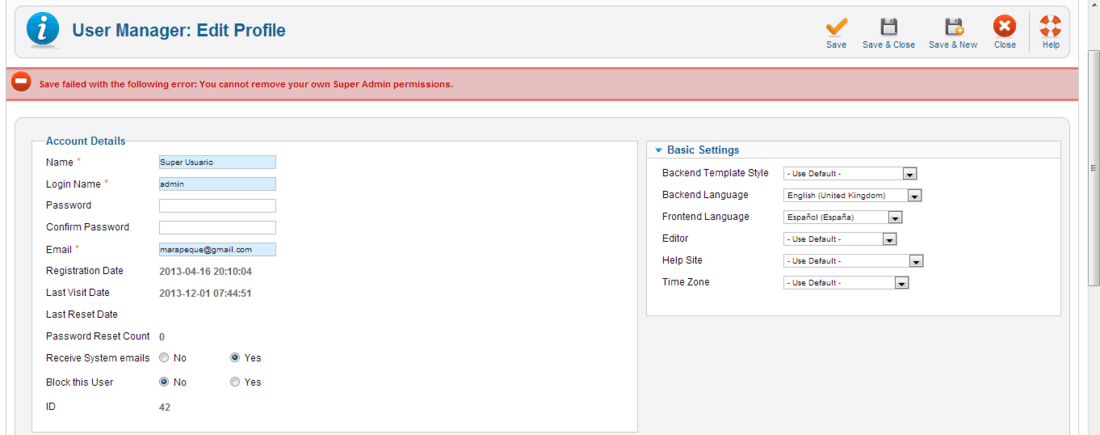The width and height of the screenshot is (1100, 435).
Task: Open the Time Zone dropdown
Action: [846, 283]
